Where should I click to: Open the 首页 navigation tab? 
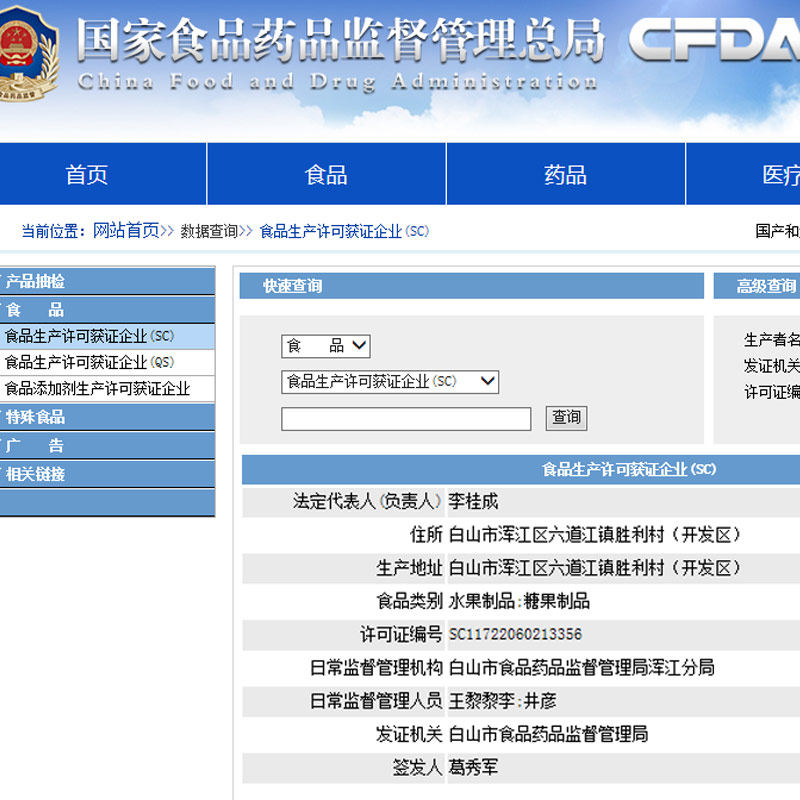pos(86,174)
